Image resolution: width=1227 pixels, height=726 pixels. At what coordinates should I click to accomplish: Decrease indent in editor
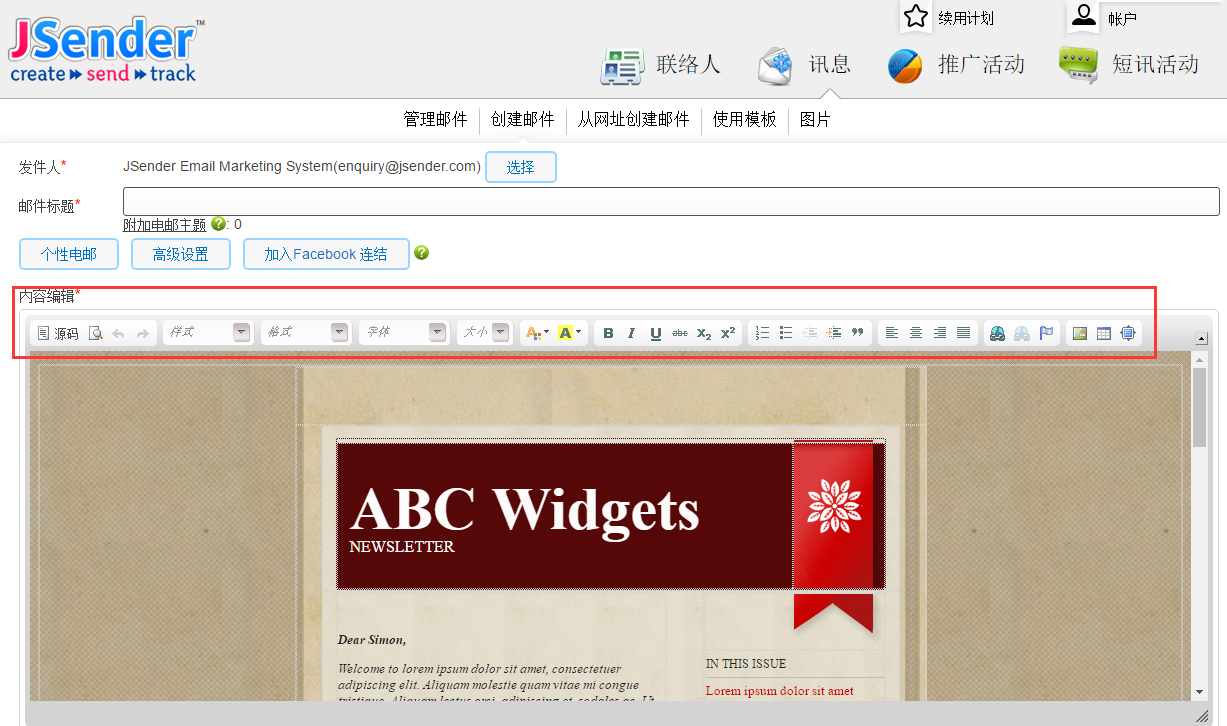coord(810,333)
